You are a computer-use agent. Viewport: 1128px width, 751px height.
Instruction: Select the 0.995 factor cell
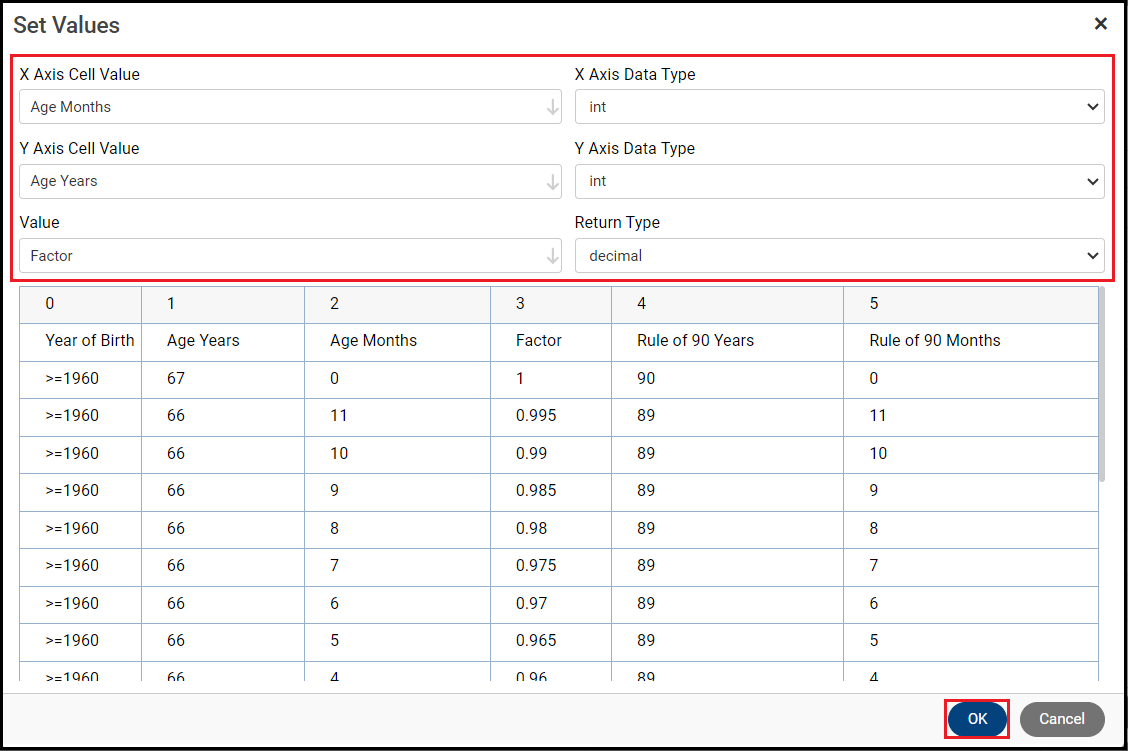coord(536,416)
